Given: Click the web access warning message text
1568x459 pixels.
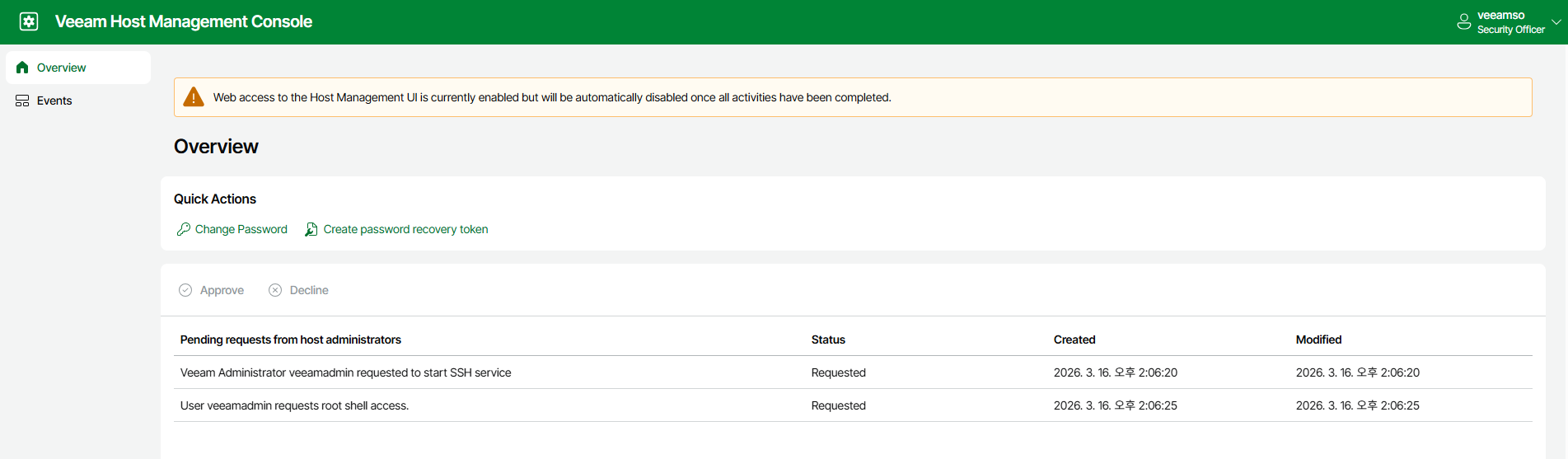Looking at the screenshot, I should 552,97.
